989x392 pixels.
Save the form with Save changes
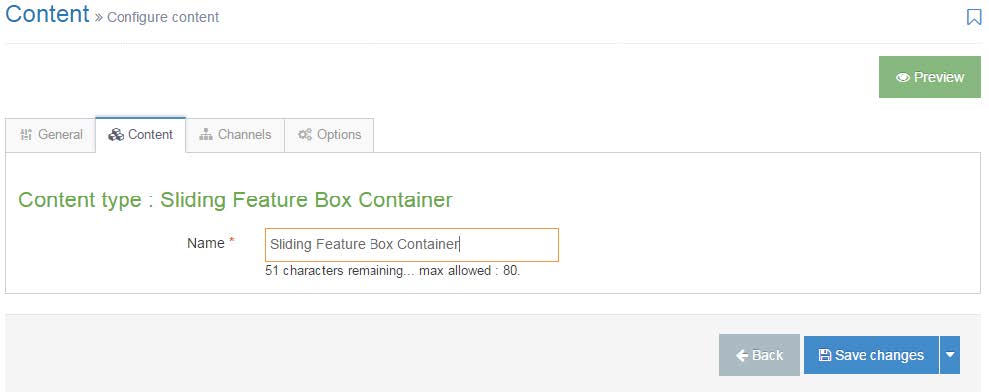coord(872,355)
